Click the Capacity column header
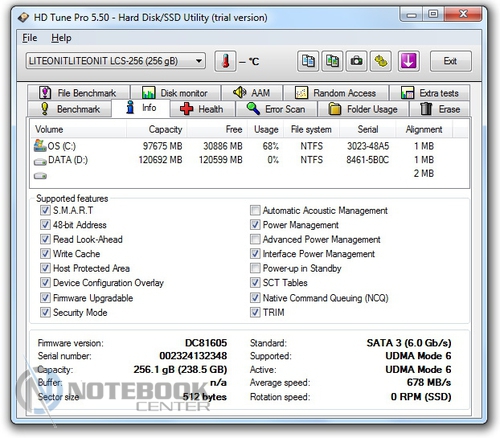The width and height of the screenshot is (500, 438). (156, 129)
